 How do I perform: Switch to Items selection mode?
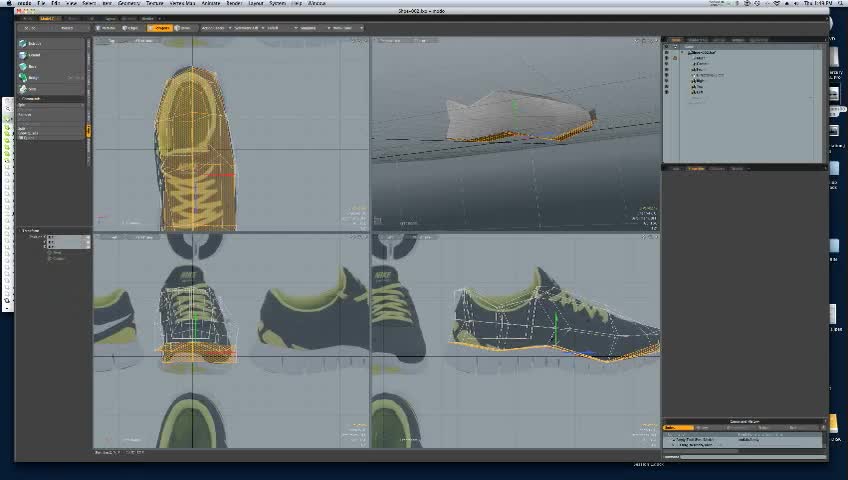coord(184,28)
